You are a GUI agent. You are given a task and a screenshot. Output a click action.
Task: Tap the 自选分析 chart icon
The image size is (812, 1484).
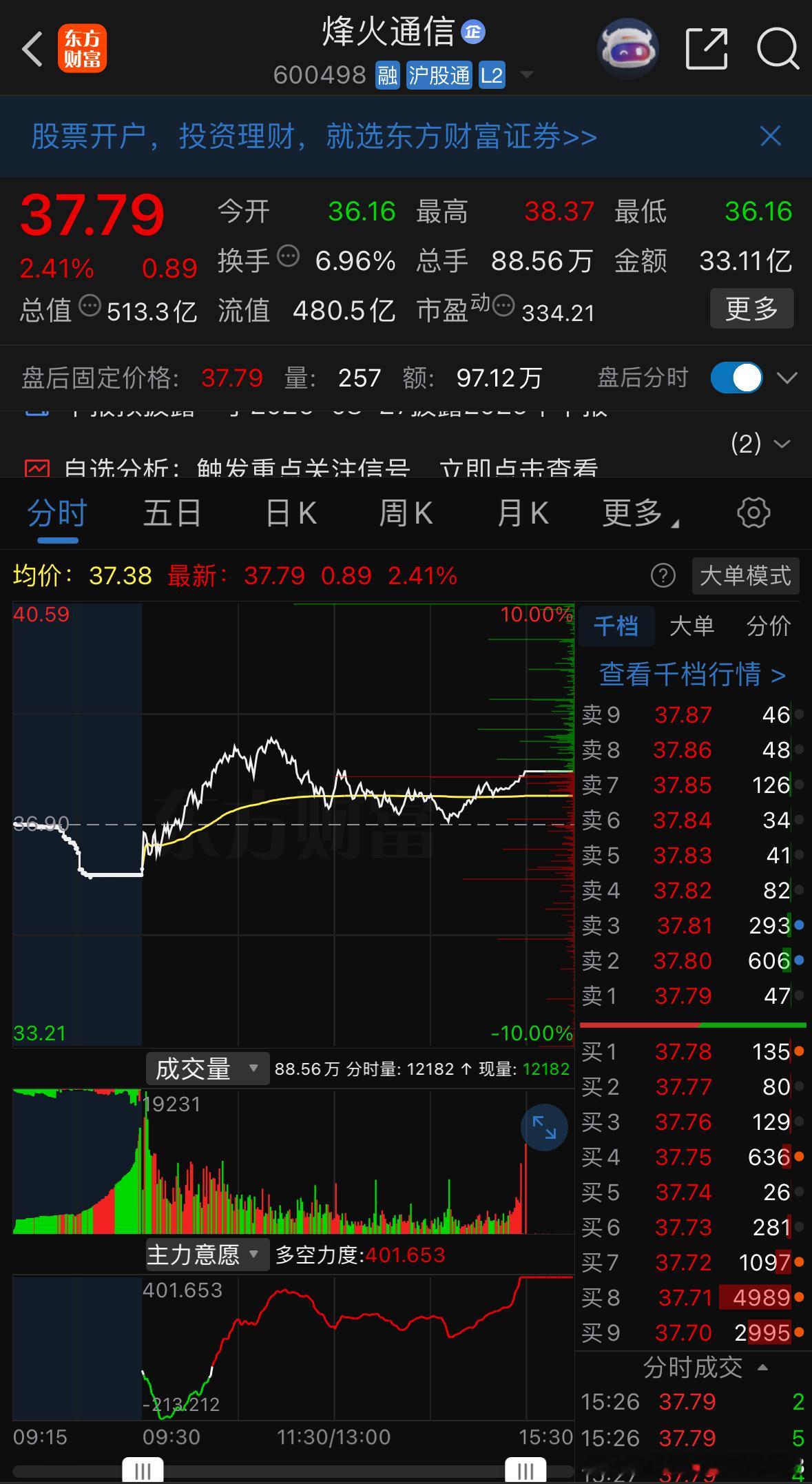[x=37, y=468]
